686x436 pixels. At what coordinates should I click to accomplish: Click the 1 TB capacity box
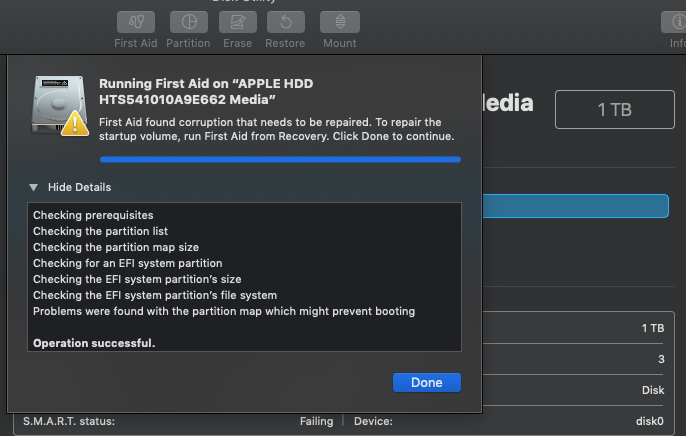tap(615, 109)
